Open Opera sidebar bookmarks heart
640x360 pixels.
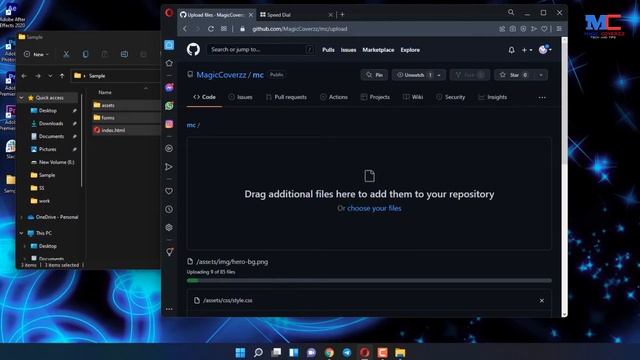(x=169, y=191)
